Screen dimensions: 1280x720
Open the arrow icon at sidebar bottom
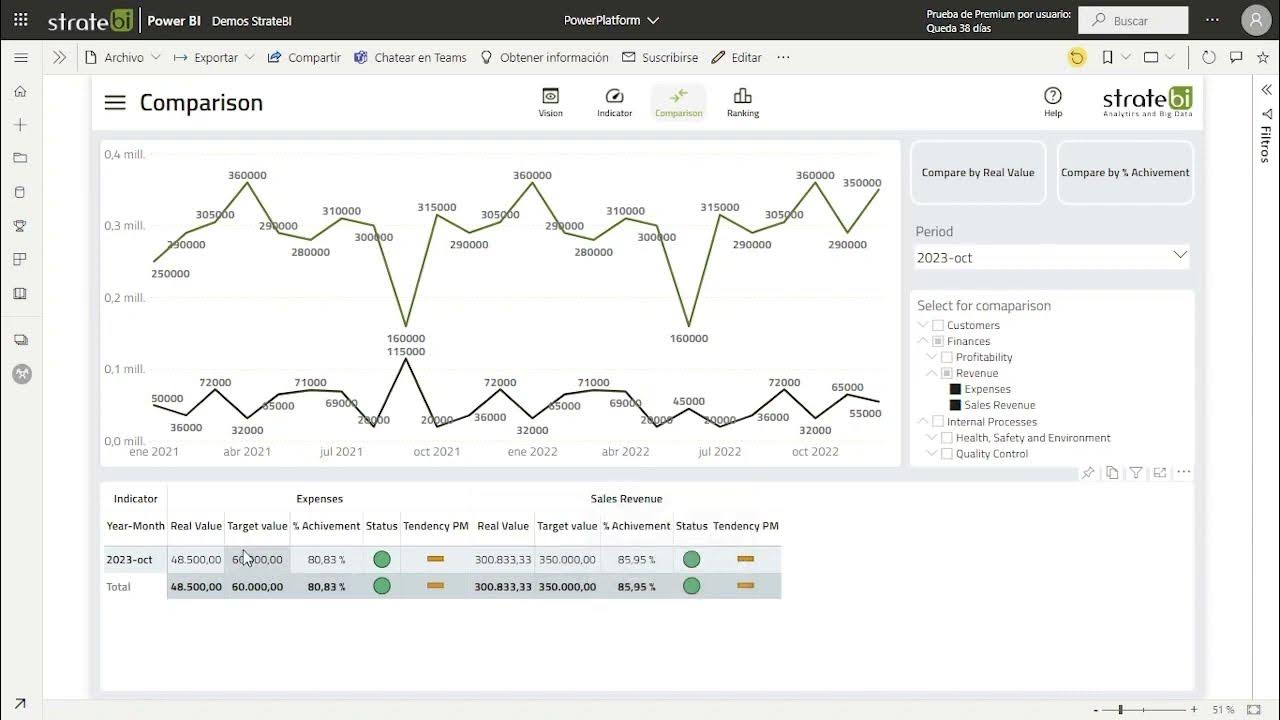[20, 704]
